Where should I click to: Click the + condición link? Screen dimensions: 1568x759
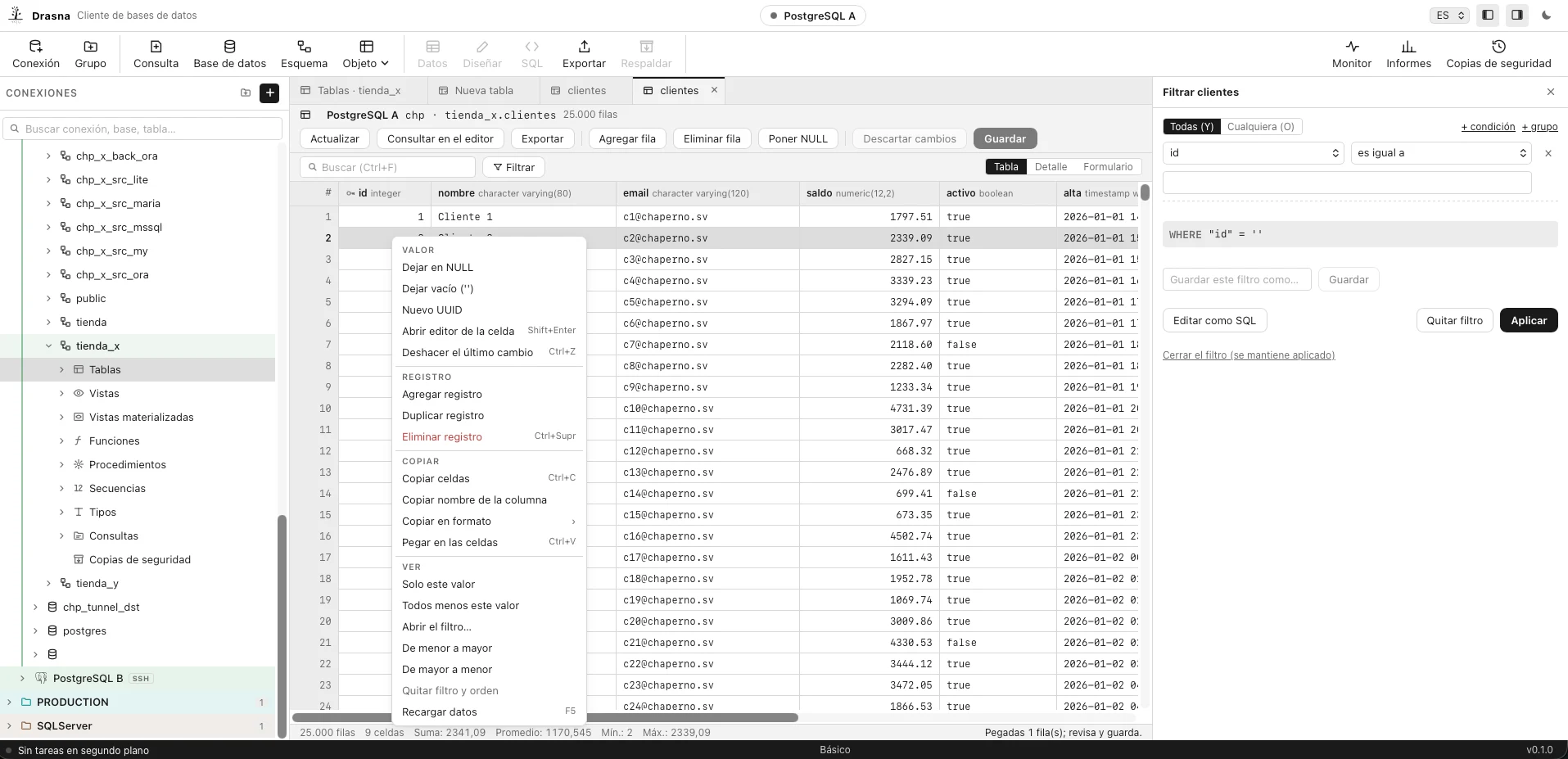click(x=1488, y=127)
